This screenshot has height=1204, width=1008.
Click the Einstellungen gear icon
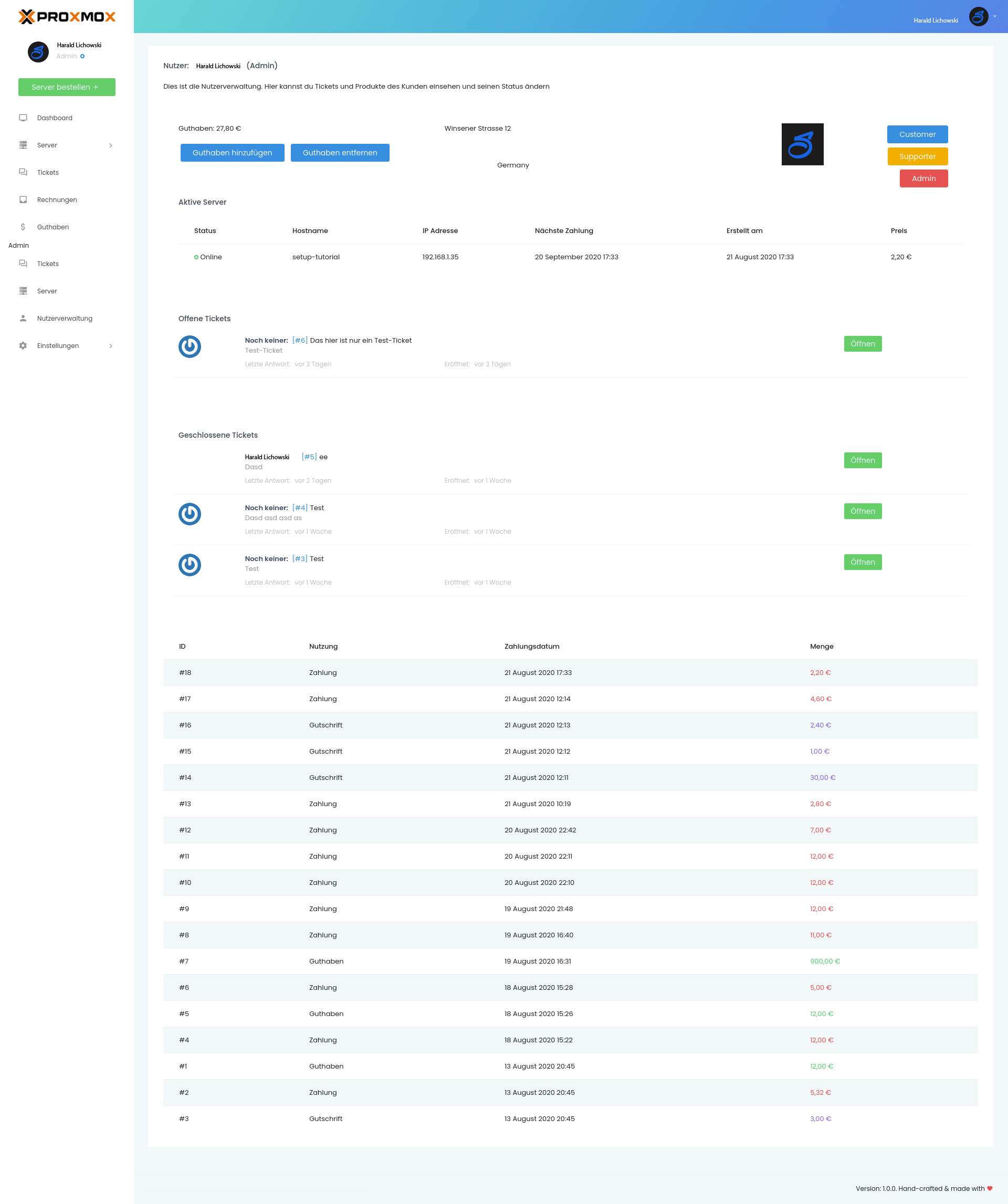point(23,346)
